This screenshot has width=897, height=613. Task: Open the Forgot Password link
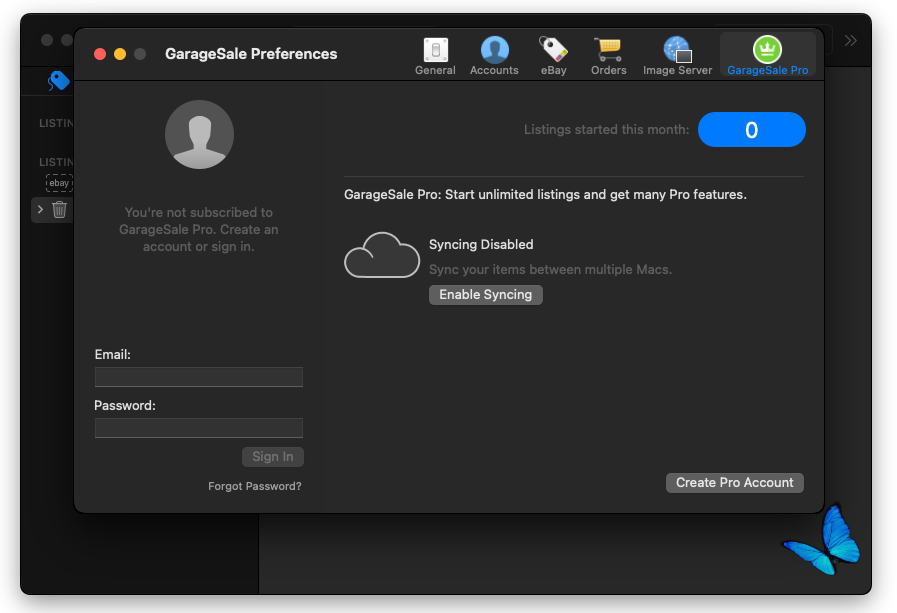pos(255,486)
